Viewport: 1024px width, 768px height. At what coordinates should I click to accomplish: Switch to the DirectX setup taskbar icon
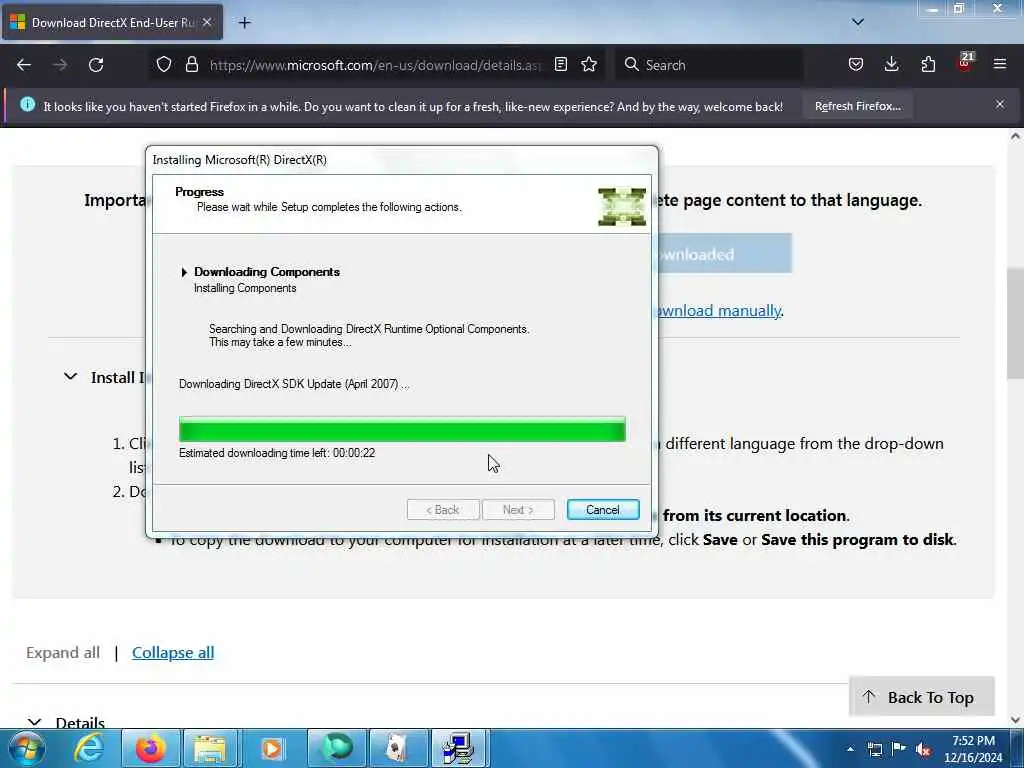[459, 748]
